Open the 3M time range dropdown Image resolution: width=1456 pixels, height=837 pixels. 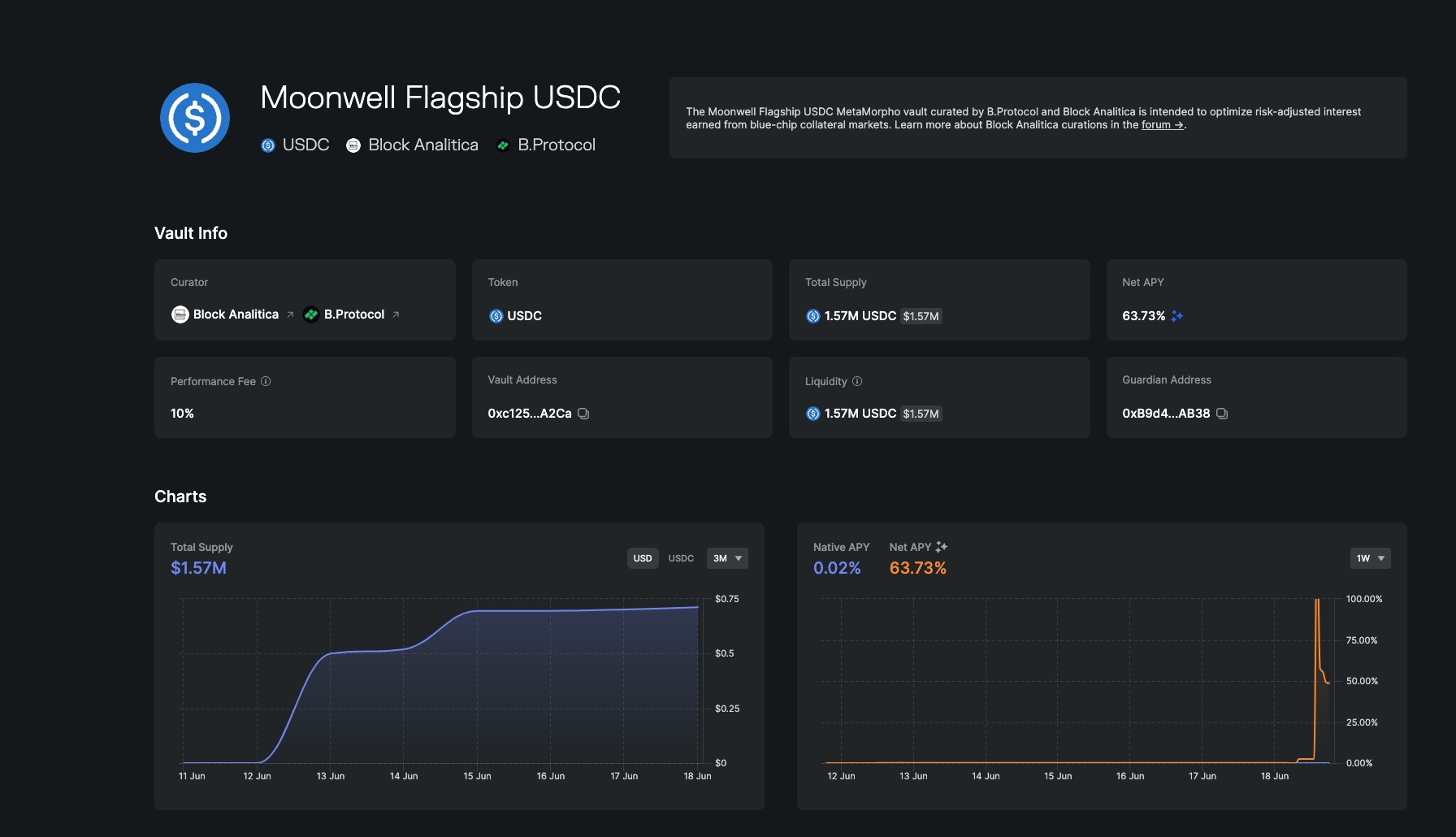tap(727, 558)
